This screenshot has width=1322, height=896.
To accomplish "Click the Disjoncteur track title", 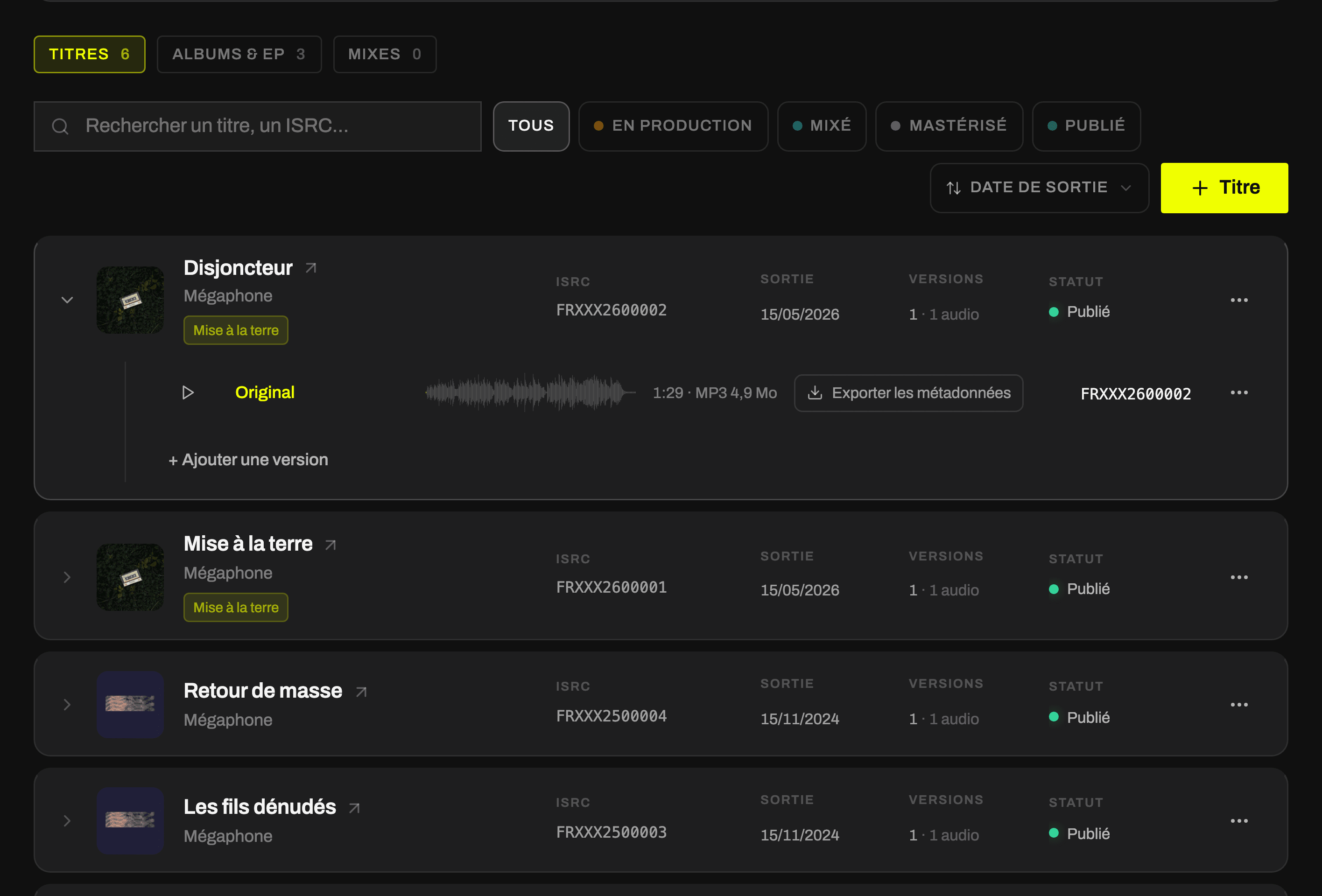I will point(238,268).
